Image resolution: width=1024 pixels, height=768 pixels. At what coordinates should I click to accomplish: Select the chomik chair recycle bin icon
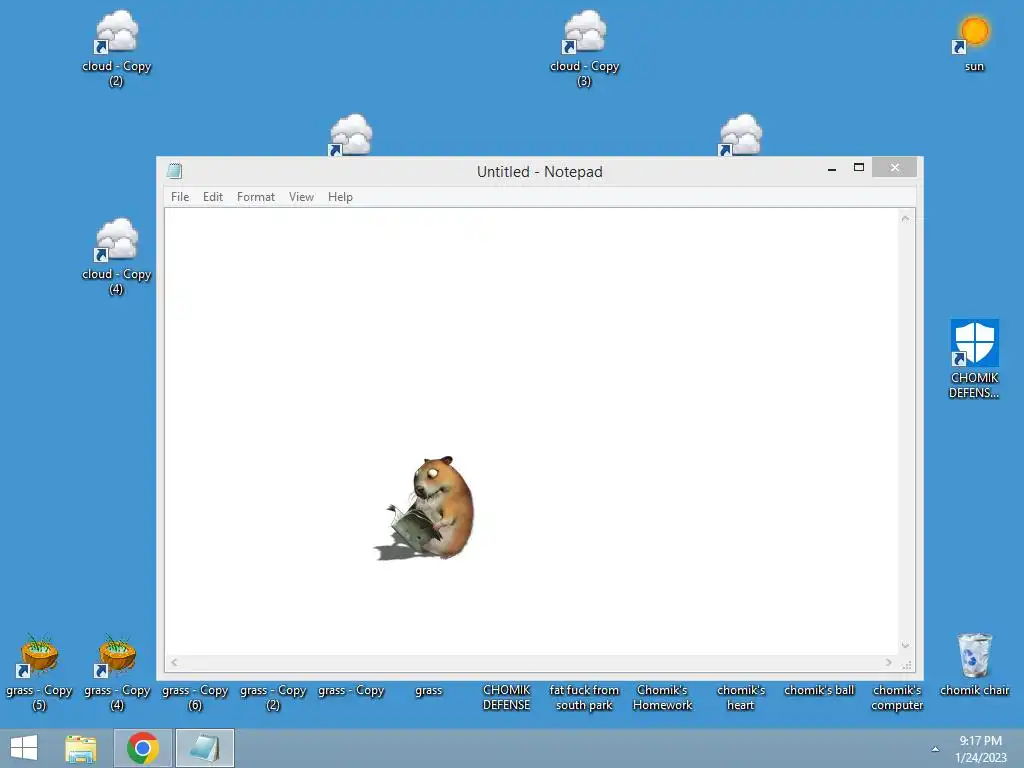(x=974, y=664)
